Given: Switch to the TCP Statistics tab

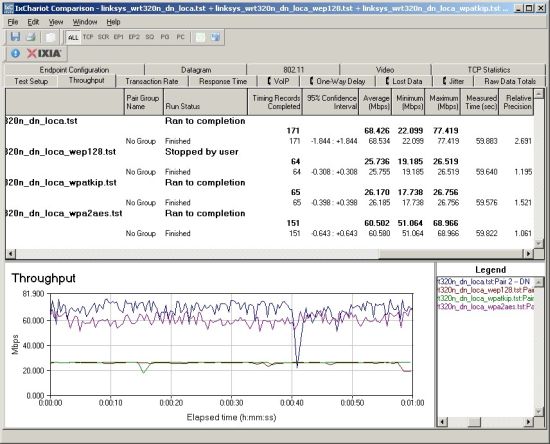Looking at the screenshot, I should 489,69.
